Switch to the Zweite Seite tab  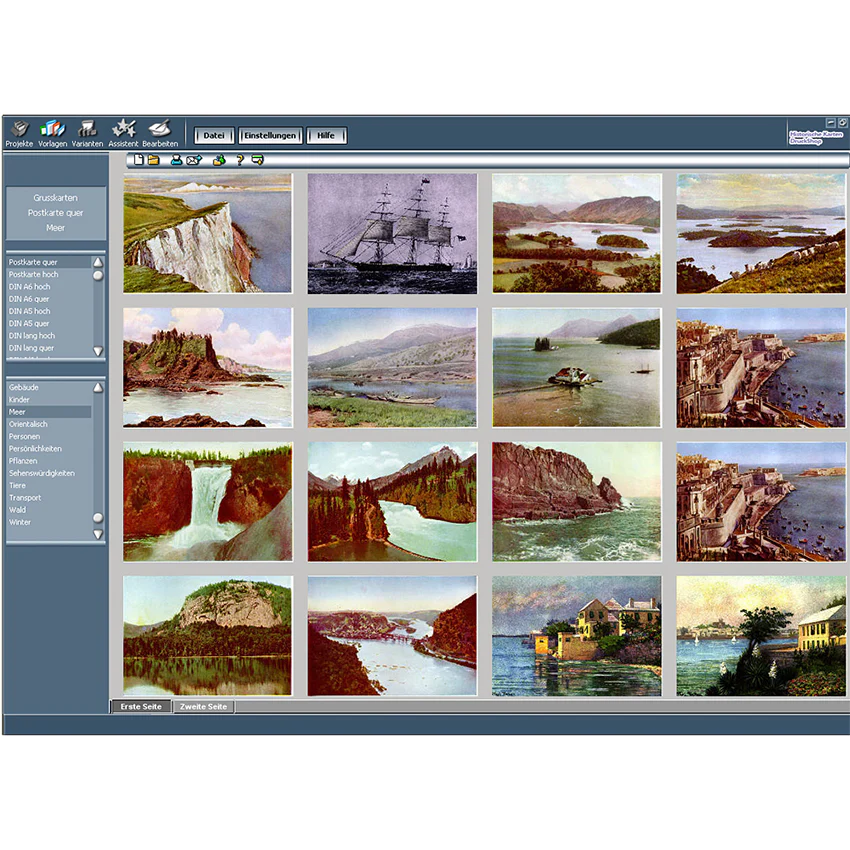pyautogui.click(x=203, y=707)
